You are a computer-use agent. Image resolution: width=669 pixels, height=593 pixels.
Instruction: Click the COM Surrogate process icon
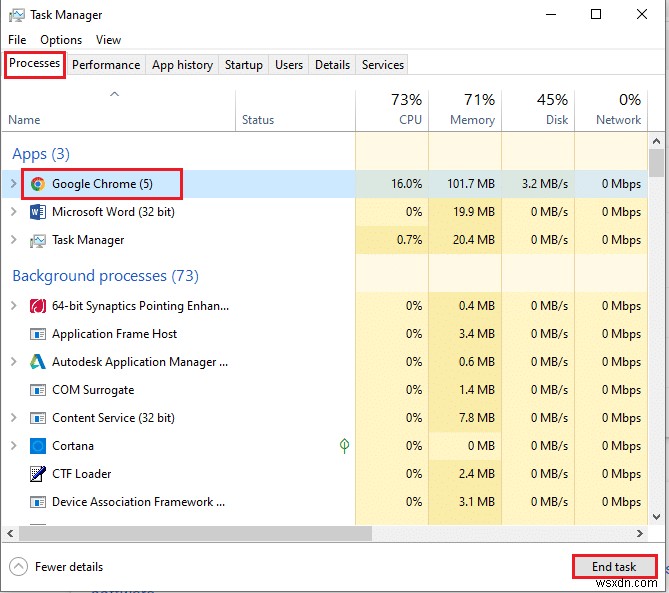tap(38, 390)
